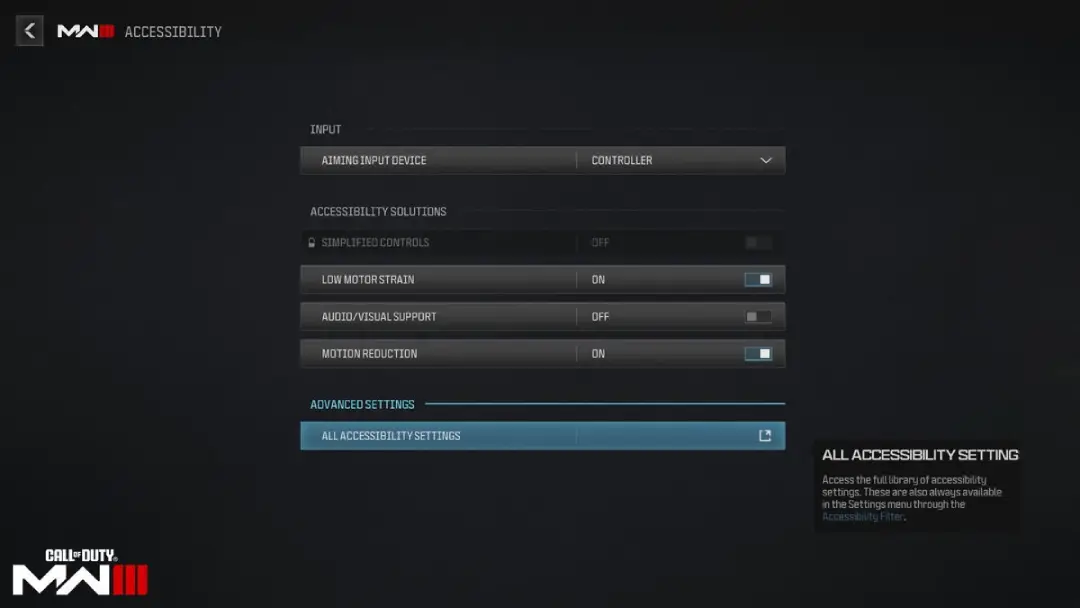Expand the Aiming Input Device dropdown arrow

click(765, 160)
